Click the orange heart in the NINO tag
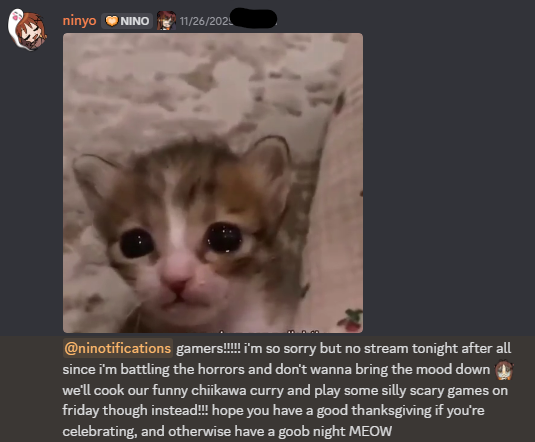535x442 pixels. pos(112,21)
